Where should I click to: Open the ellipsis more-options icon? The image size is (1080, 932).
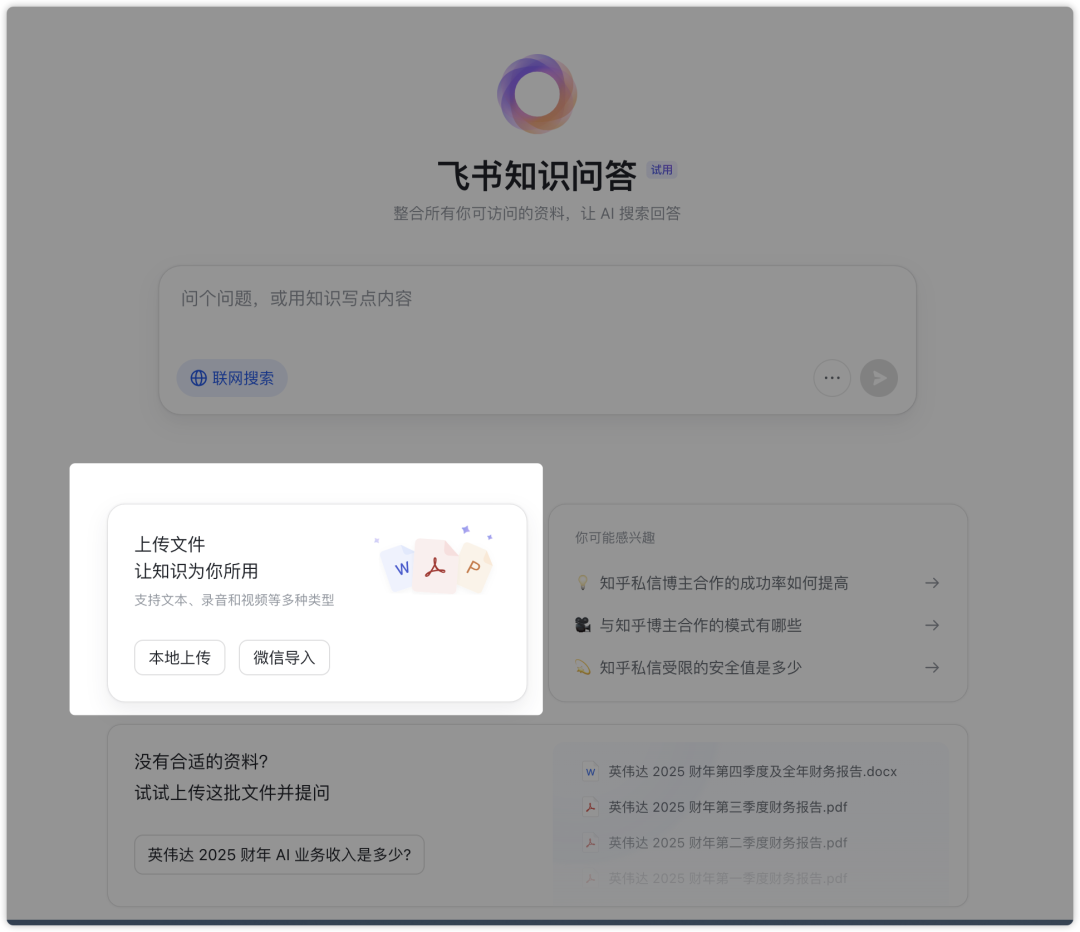click(x=832, y=378)
